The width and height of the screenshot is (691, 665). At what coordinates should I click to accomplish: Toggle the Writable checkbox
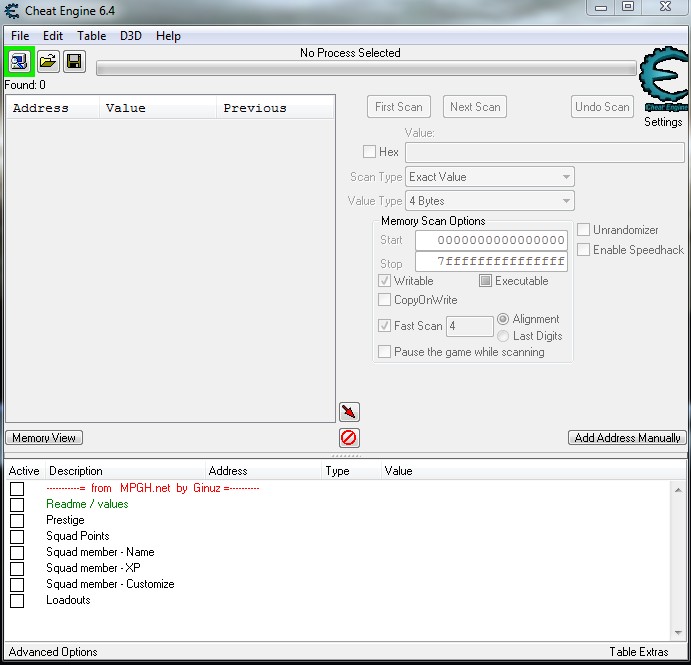(x=384, y=281)
